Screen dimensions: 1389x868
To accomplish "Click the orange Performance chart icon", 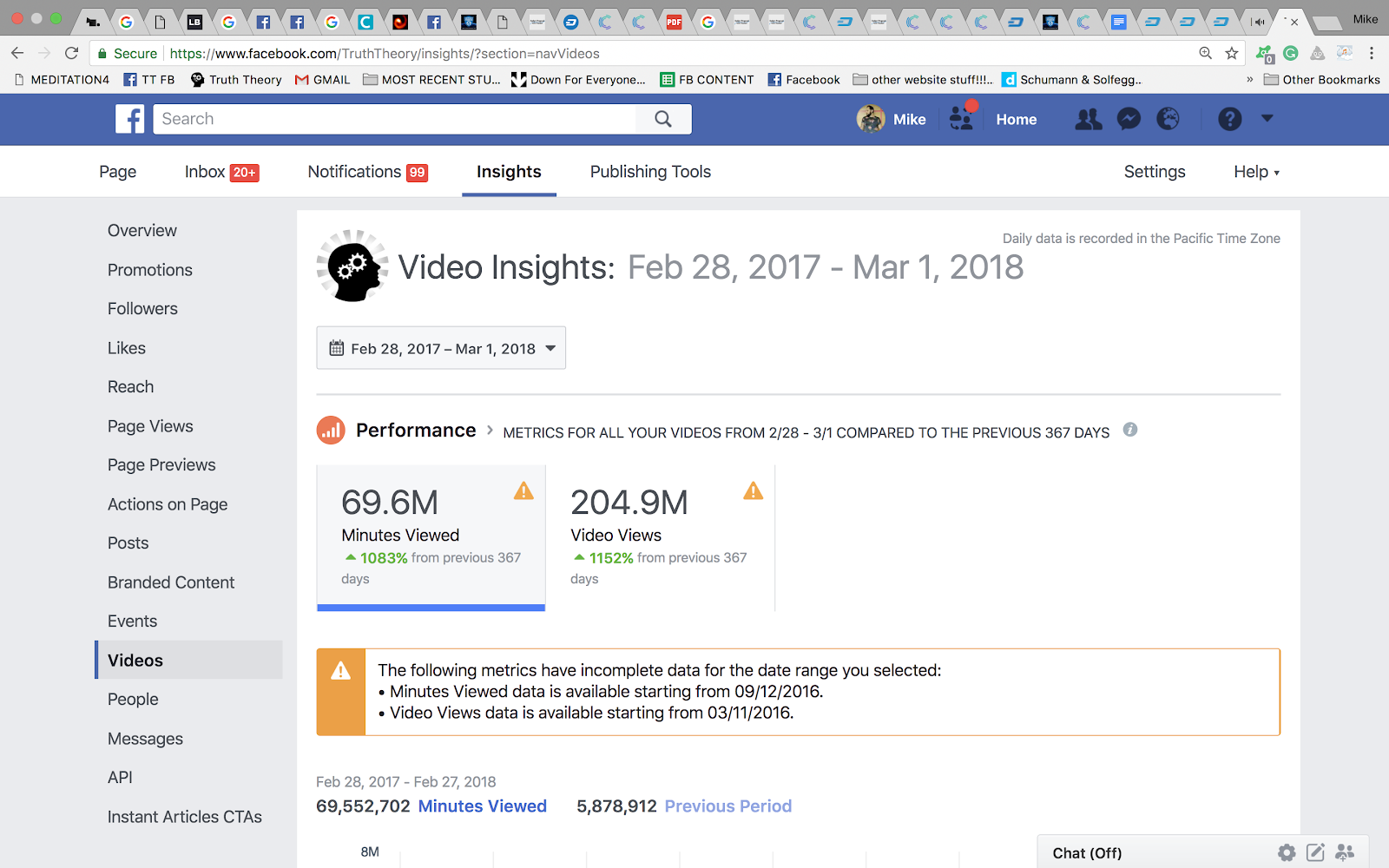I will pyautogui.click(x=331, y=430).
